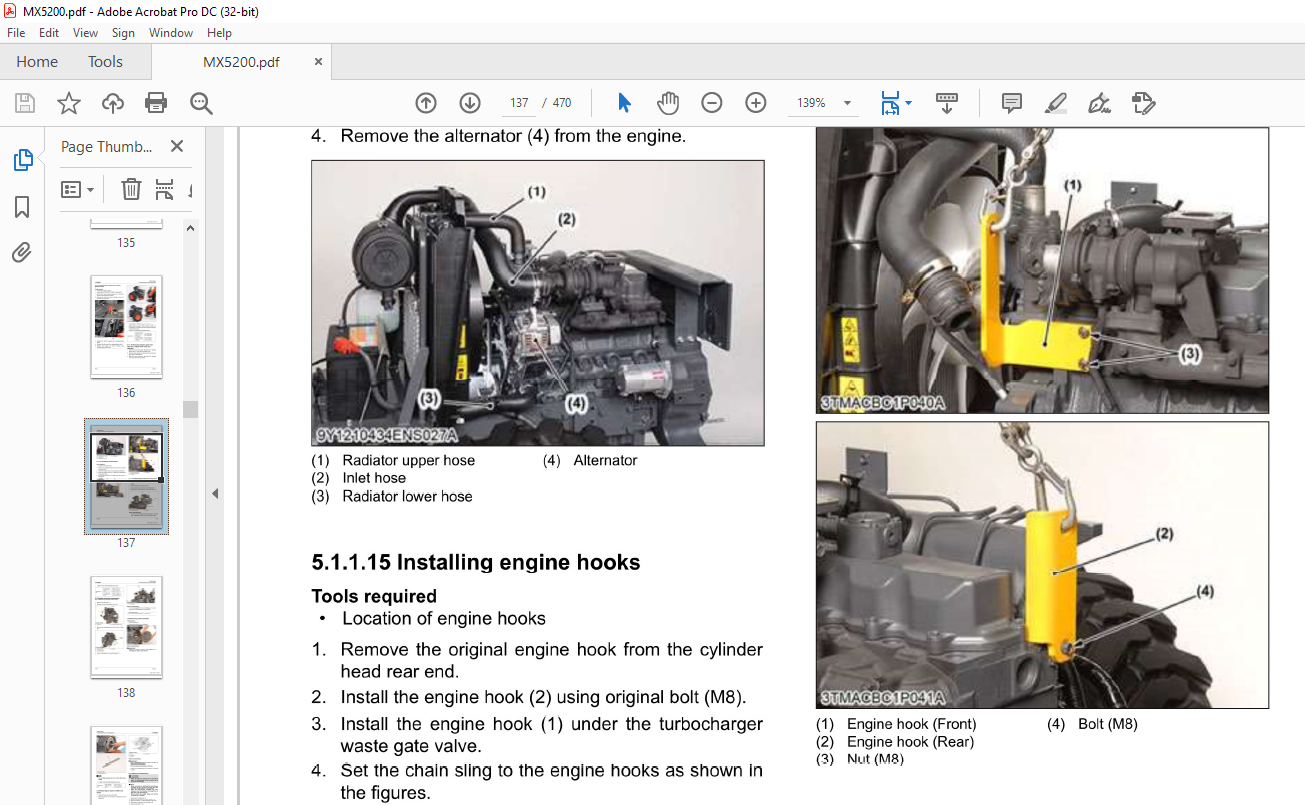Click insert pages icon in thumbnails

pos(165,189)
